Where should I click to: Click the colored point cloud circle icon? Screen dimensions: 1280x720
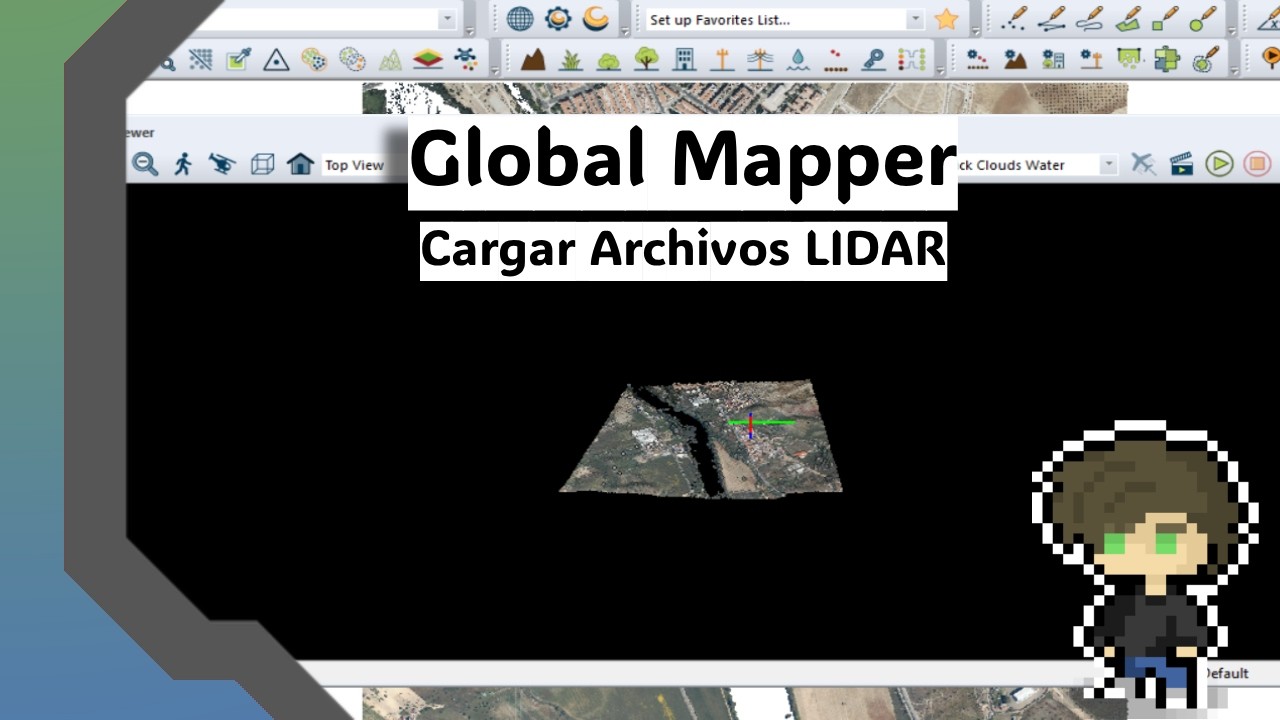314,59
